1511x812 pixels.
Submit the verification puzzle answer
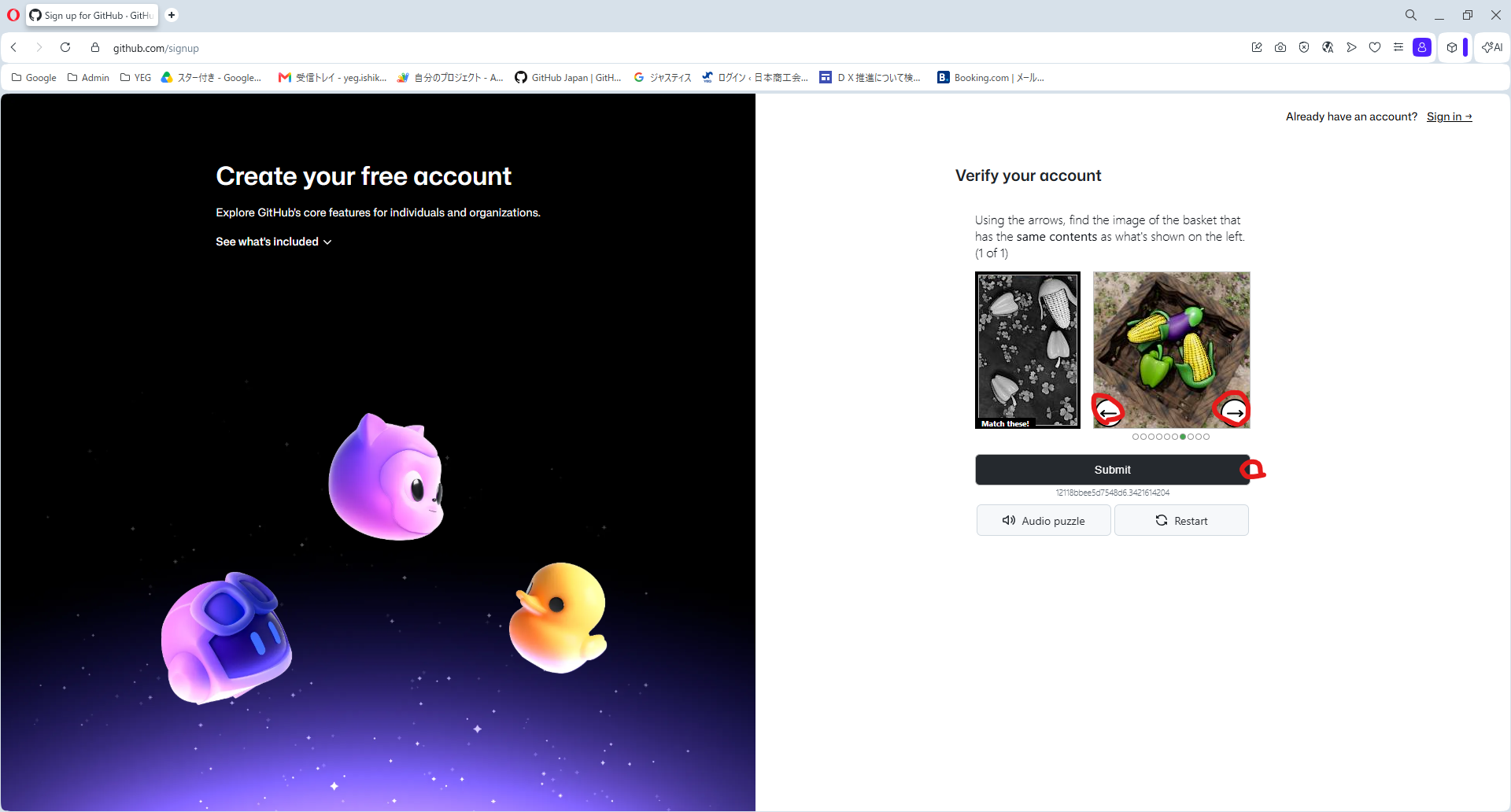pyautogui.click(x=1112, y=470)
